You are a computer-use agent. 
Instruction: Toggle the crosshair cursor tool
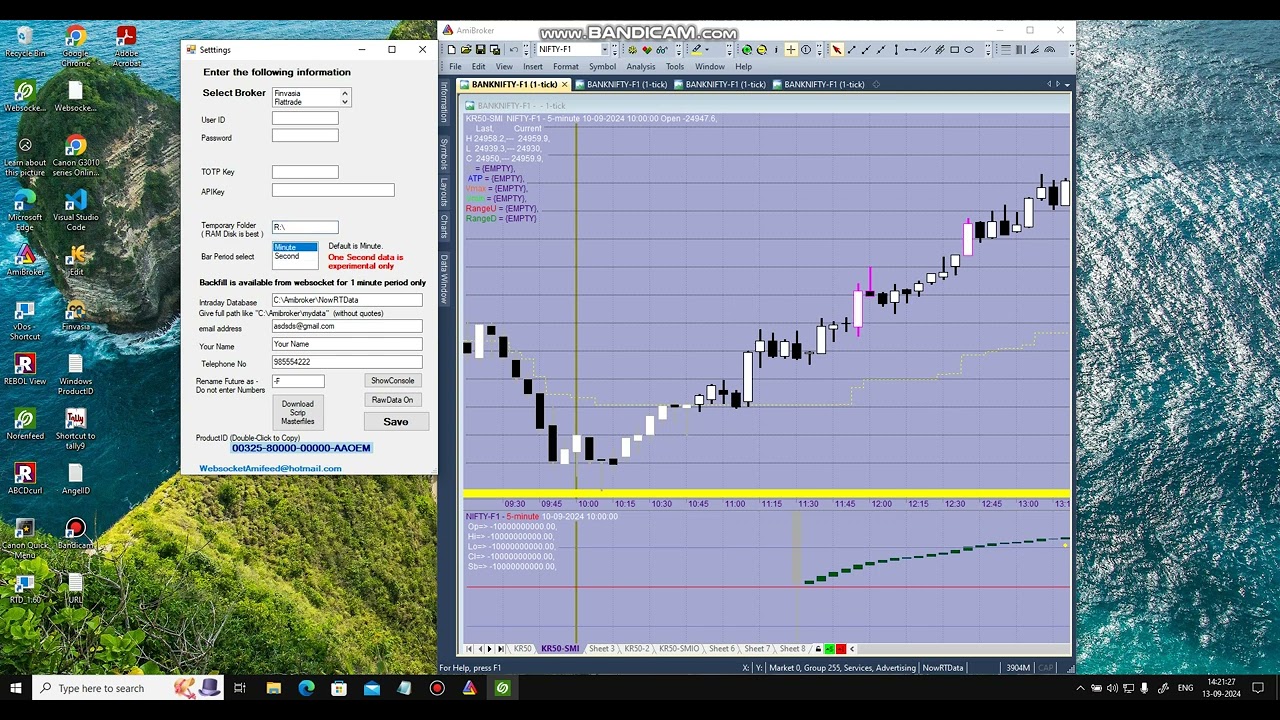(791, 49)
